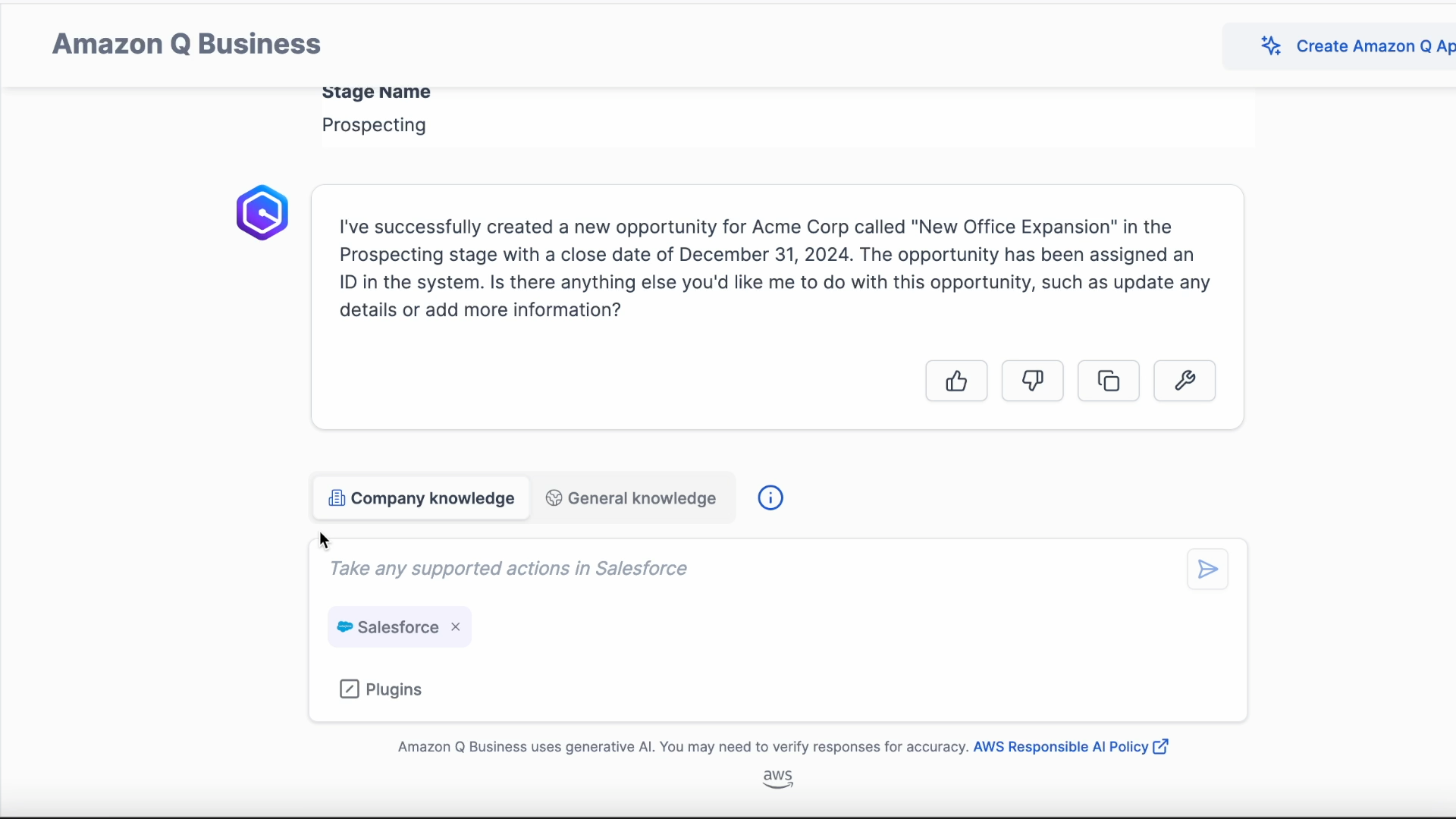Click the Amazon Q hexagon avatar
The image size is (1456, 819).
(262, 213)
